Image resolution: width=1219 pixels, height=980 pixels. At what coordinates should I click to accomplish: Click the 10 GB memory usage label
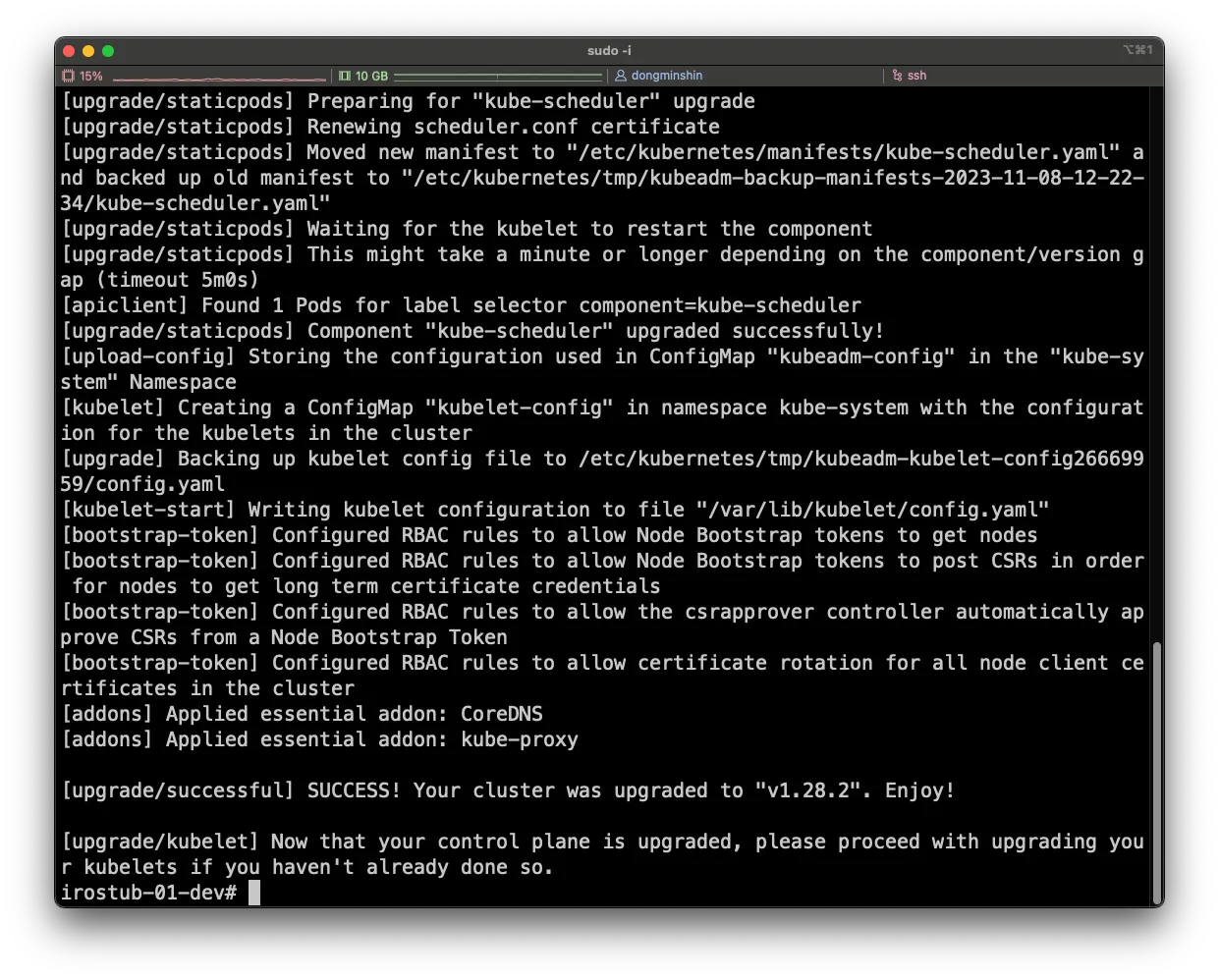[371, 76]
